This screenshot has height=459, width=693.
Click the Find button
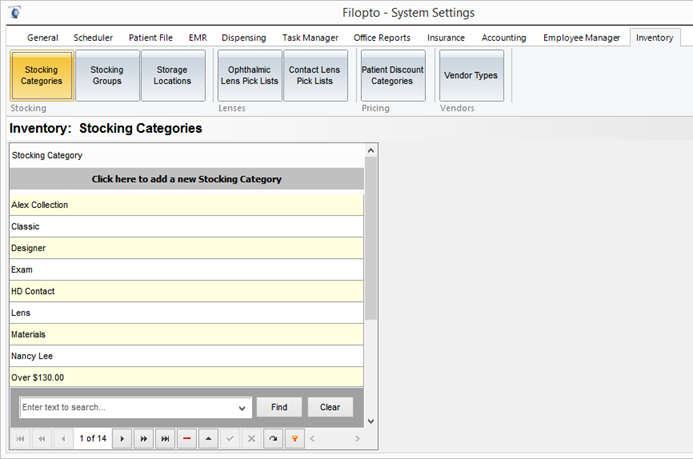pyautogui.click(x=279, y=407)
